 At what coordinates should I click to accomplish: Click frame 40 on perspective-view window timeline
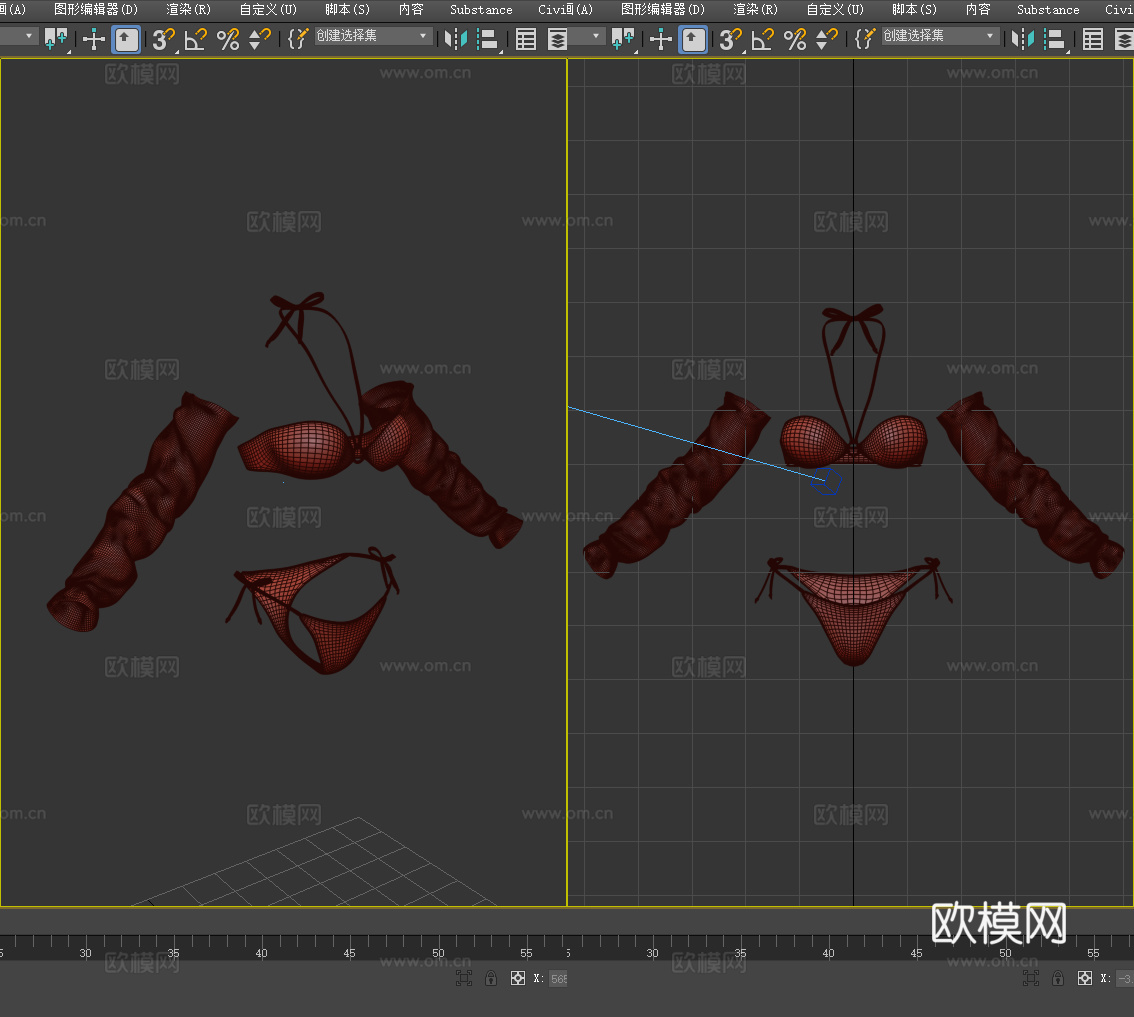(261, 953)
